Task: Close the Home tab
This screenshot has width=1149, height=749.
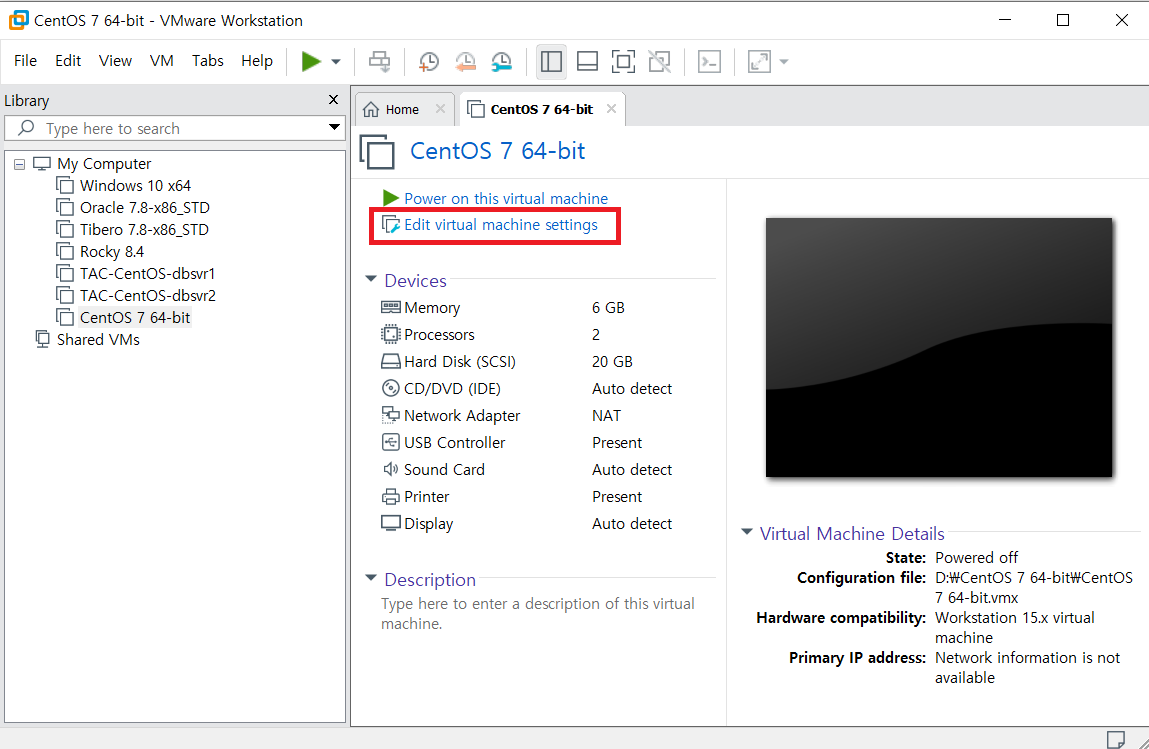Action: click(x=440, y=108)
